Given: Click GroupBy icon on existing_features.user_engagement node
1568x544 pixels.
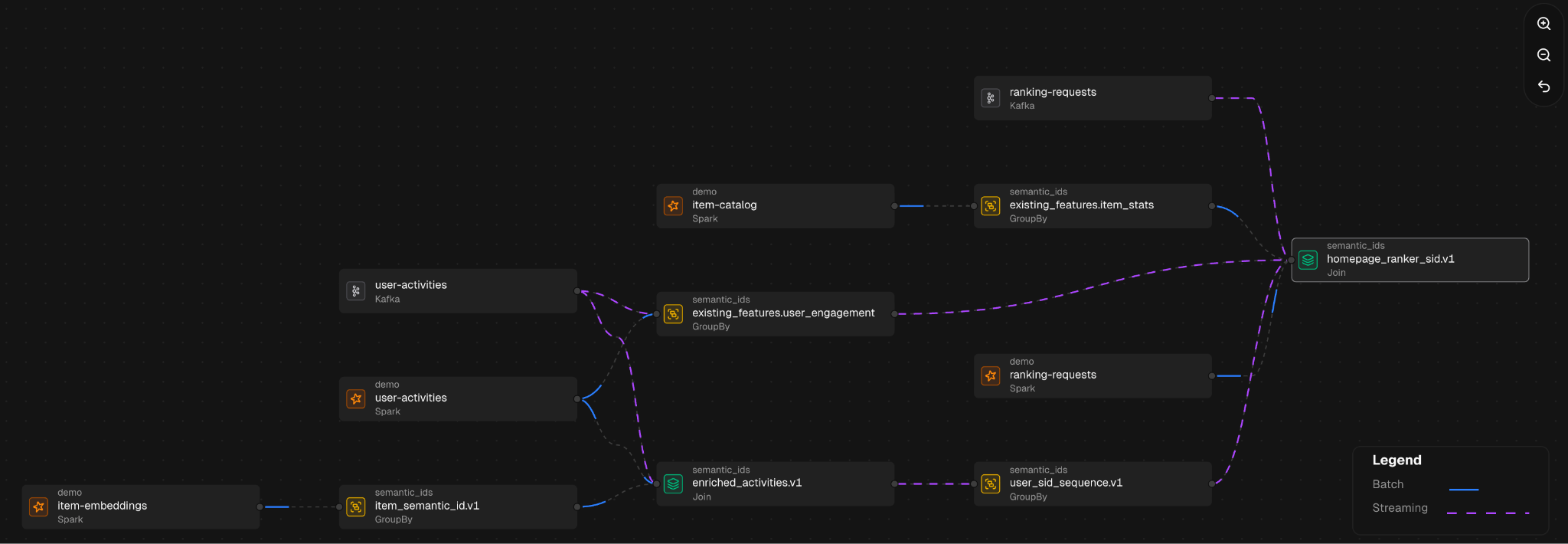Looking at the screenshot, I should (673, 313).
